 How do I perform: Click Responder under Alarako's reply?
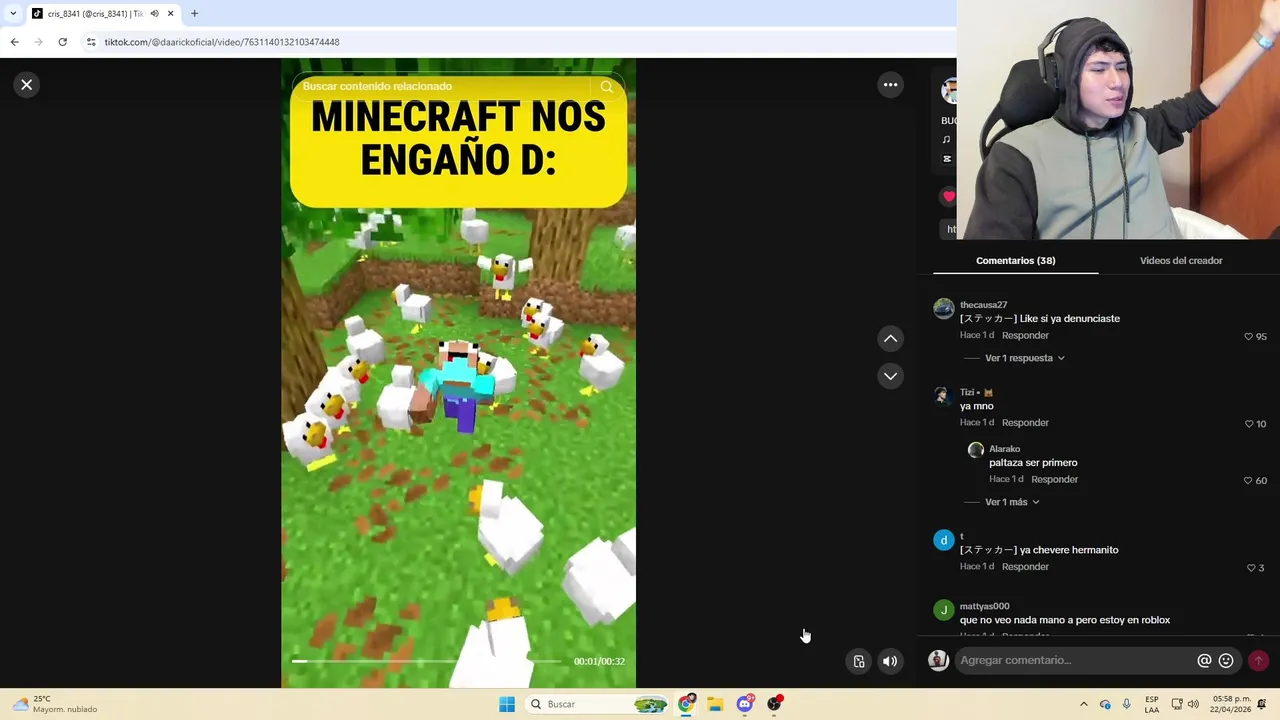click(1054, 480)
